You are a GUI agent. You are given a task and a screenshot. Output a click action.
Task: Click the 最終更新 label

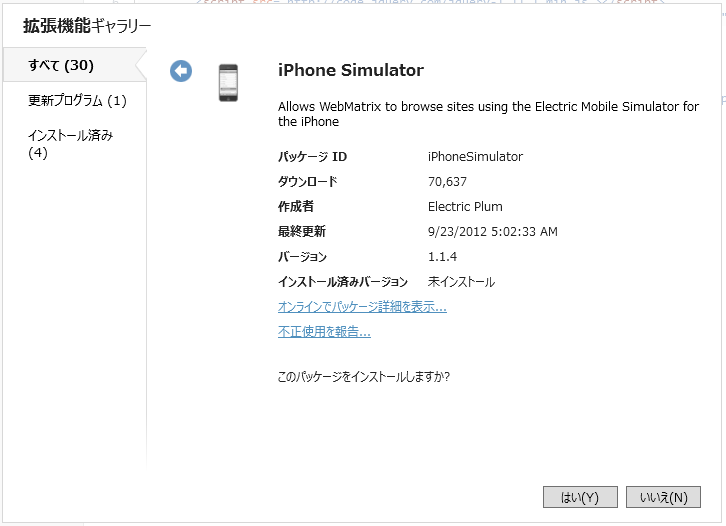302,232
